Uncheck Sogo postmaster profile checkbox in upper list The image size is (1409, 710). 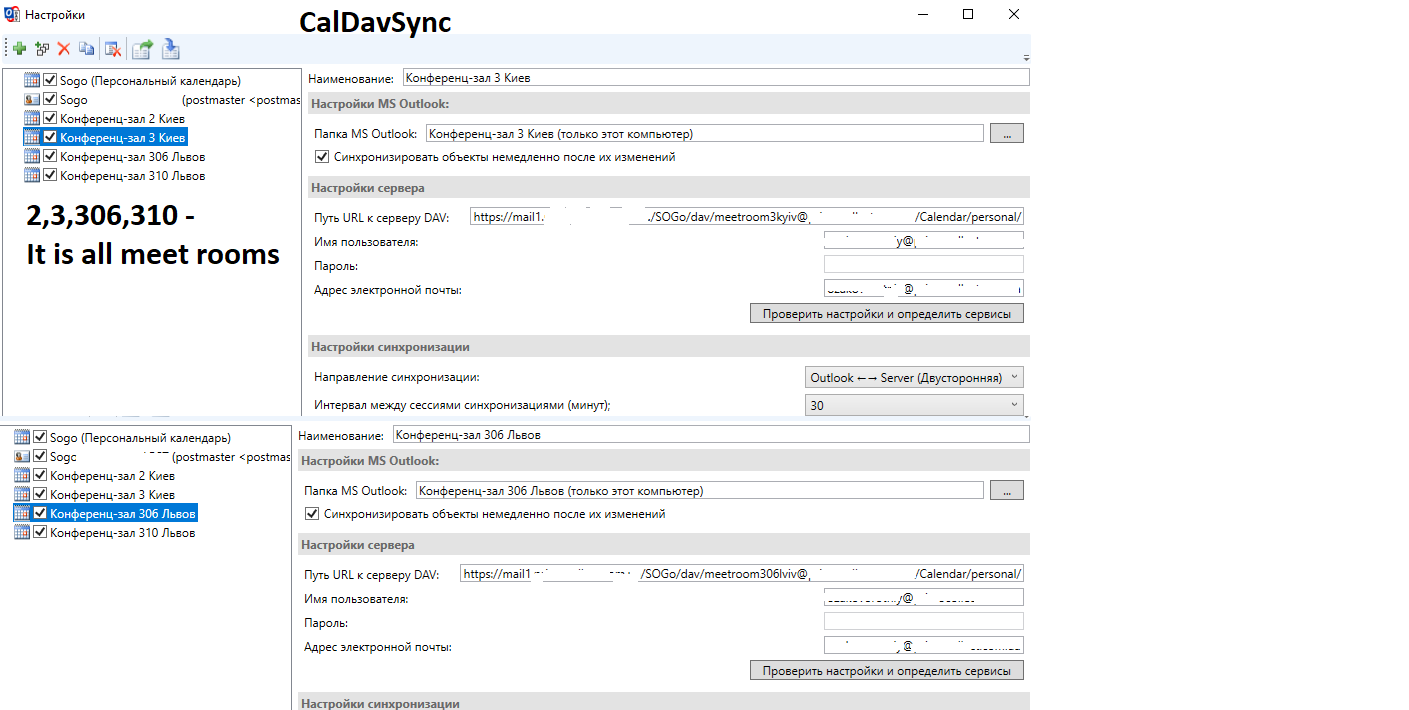50,99
